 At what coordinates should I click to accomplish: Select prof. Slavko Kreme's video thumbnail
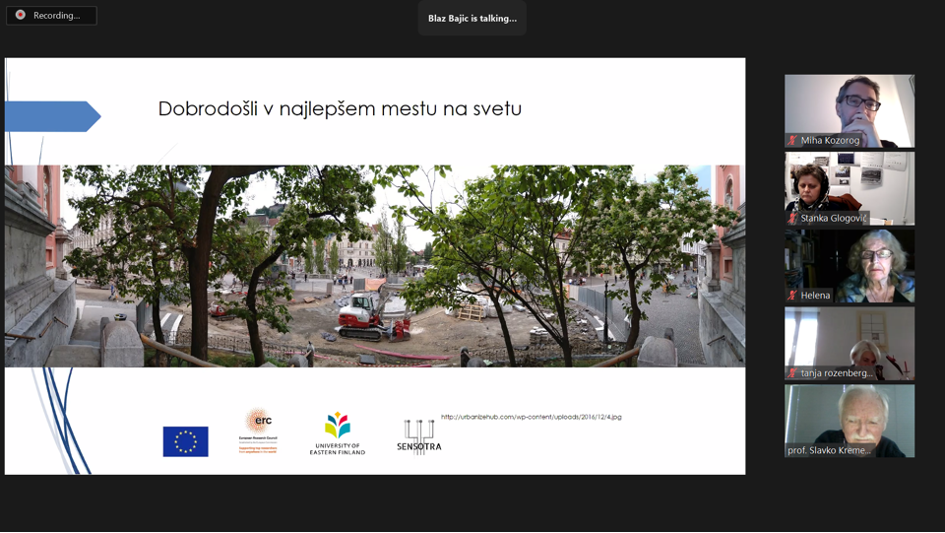point(849,421)
